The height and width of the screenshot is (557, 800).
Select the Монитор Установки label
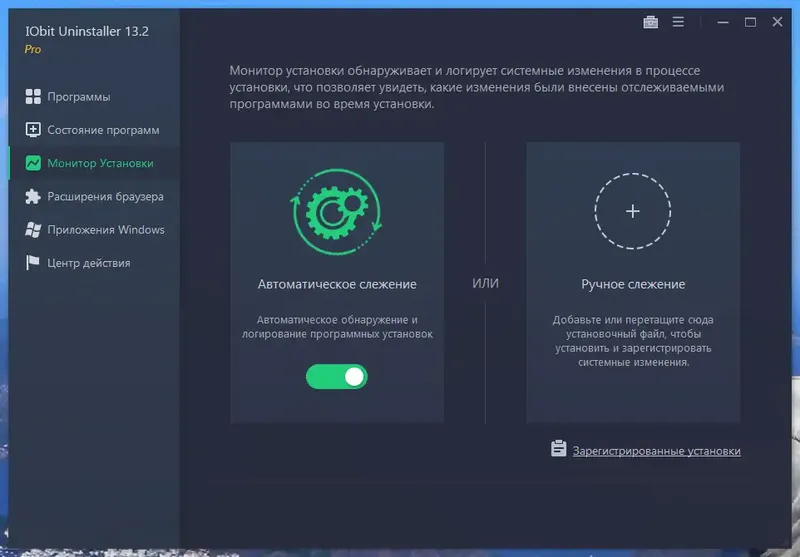[101, 163]
